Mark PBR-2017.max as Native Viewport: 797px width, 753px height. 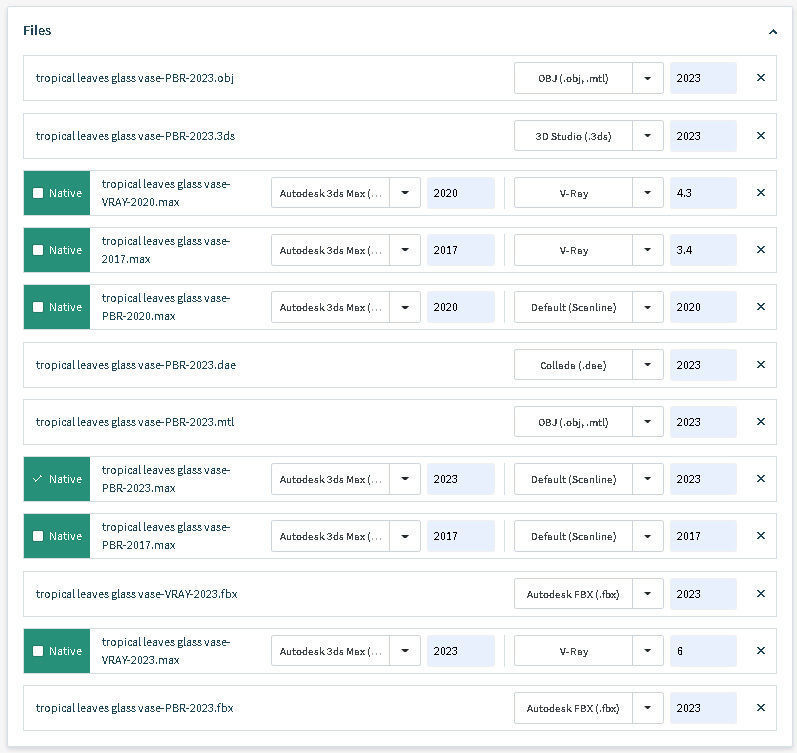pos(38,536)
